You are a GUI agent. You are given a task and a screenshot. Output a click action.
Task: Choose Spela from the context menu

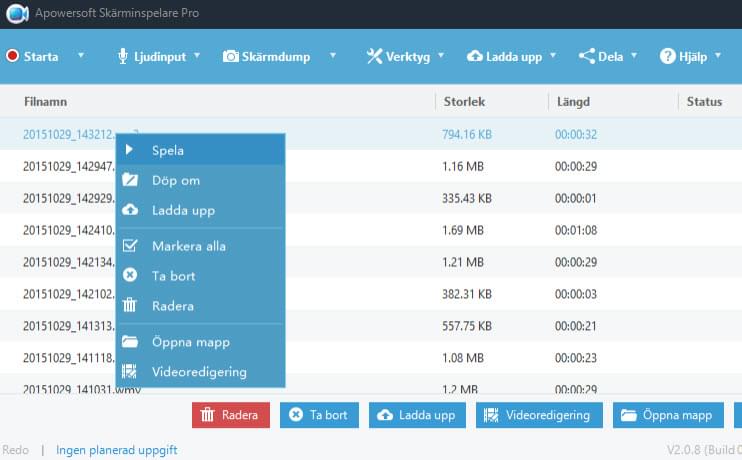[x=167, y=150]
